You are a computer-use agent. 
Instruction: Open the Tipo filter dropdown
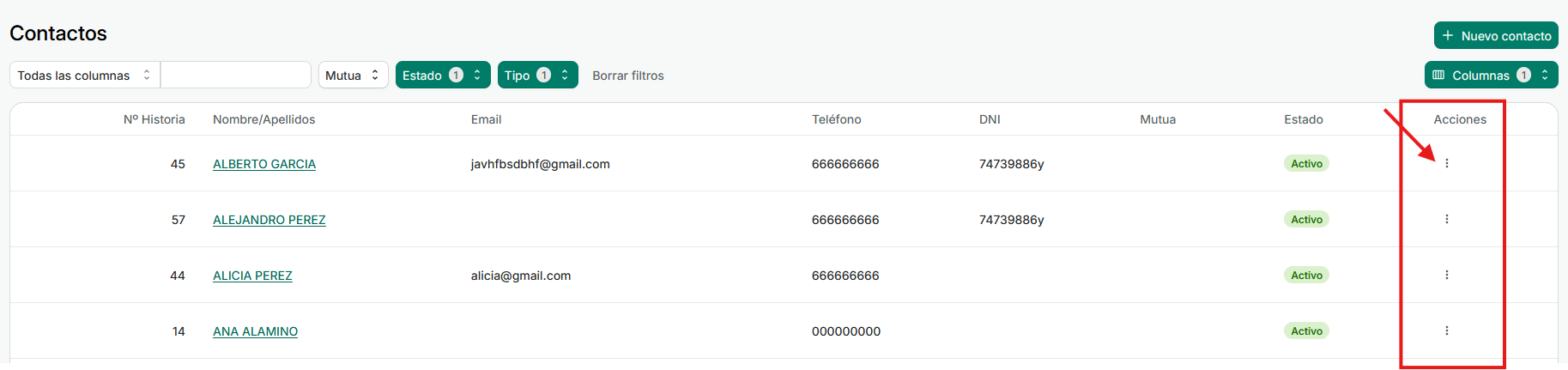[537, 76]
